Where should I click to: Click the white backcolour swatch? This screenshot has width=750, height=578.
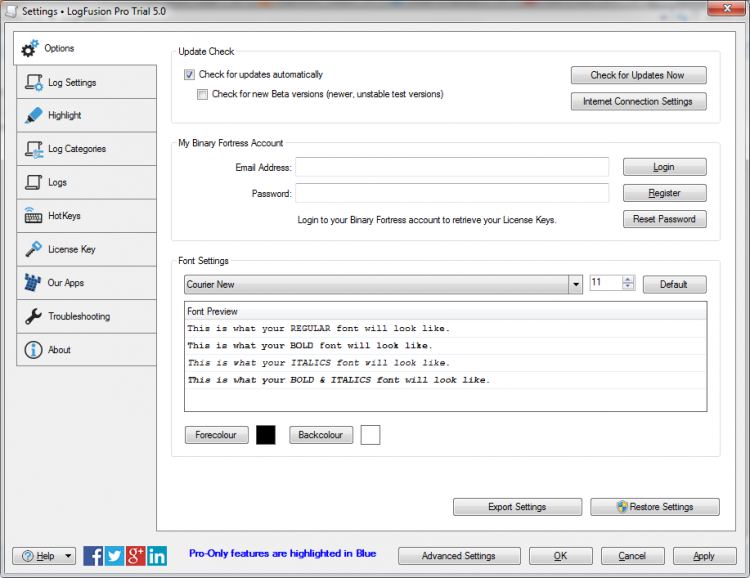point(370,435)
